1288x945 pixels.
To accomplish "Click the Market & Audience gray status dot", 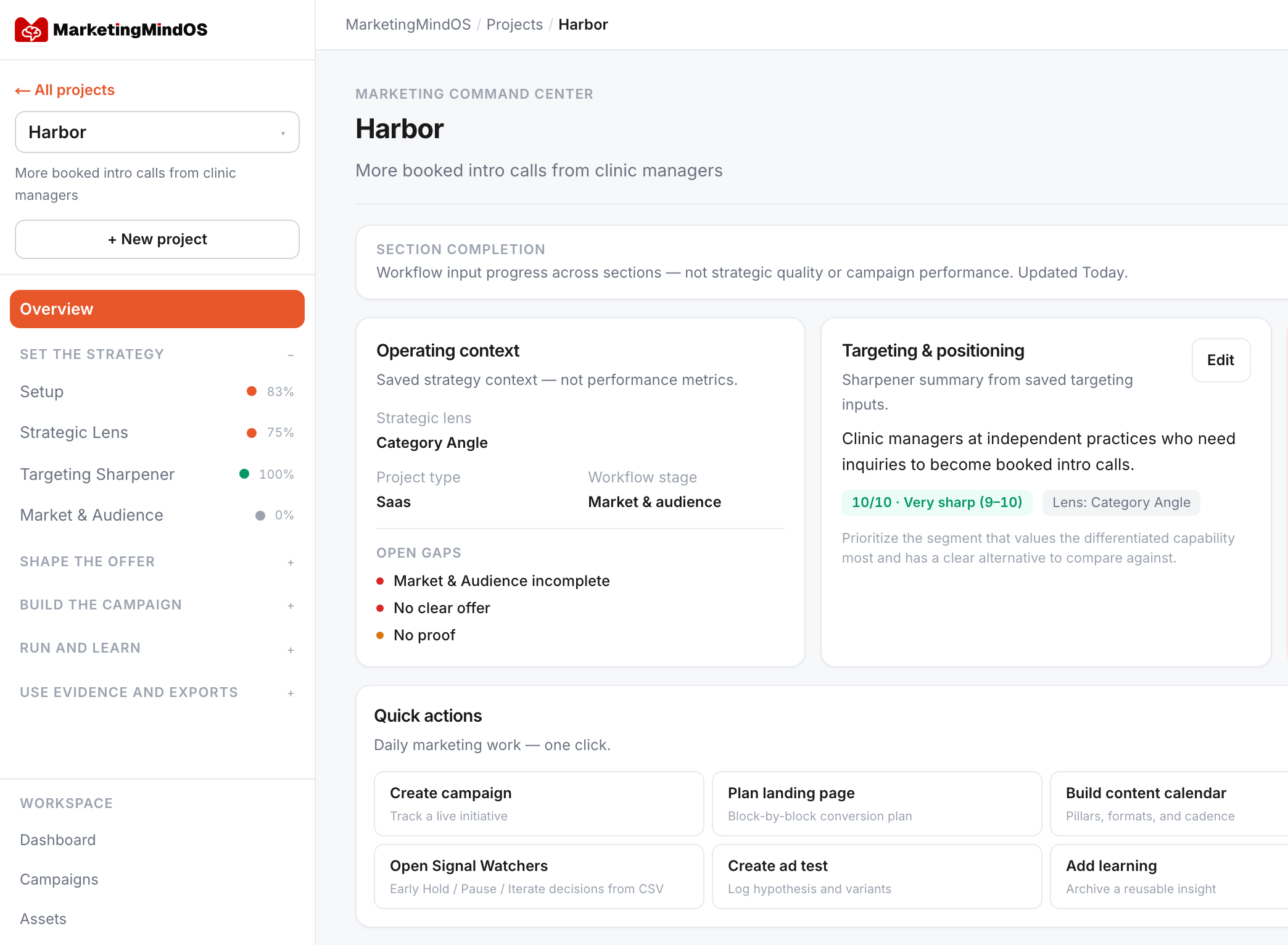I will click(x=260, y=515).
